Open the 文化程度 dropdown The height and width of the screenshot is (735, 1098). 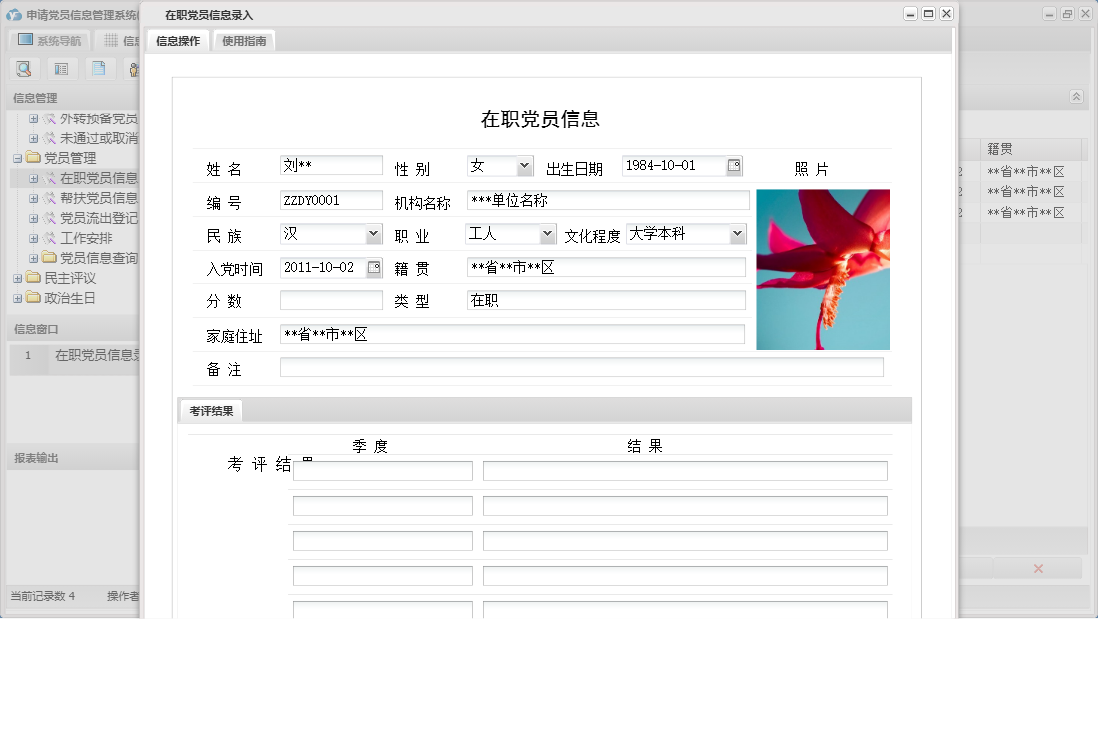(737, 234)
